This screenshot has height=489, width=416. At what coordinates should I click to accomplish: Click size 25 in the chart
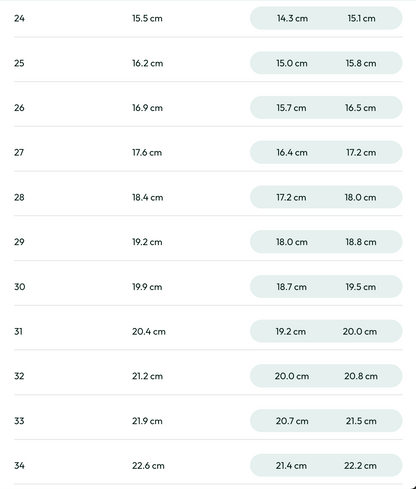19,63
